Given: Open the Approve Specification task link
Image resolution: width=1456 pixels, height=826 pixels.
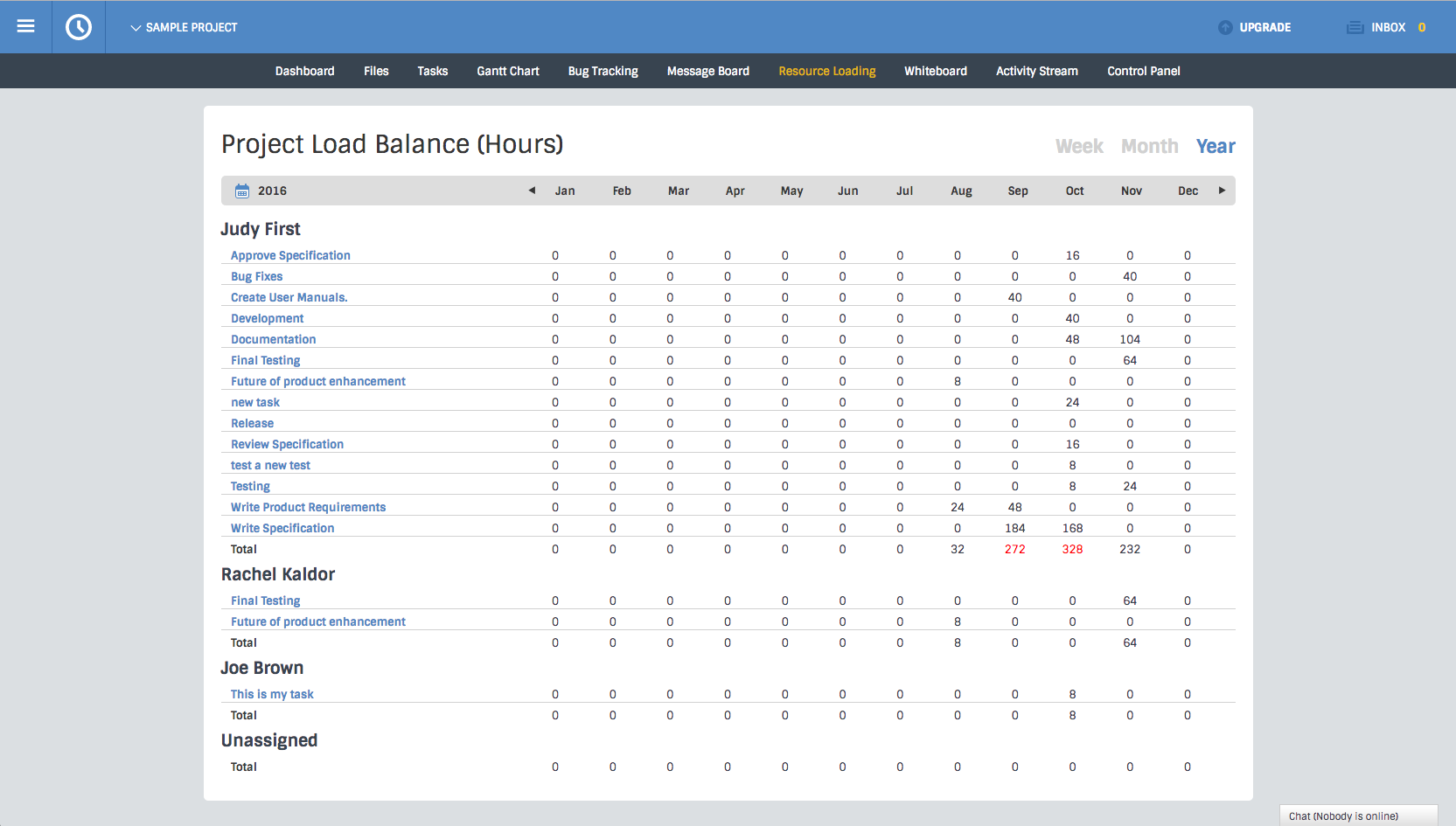Looking at the screenshot, I should [x=290, y=255].
